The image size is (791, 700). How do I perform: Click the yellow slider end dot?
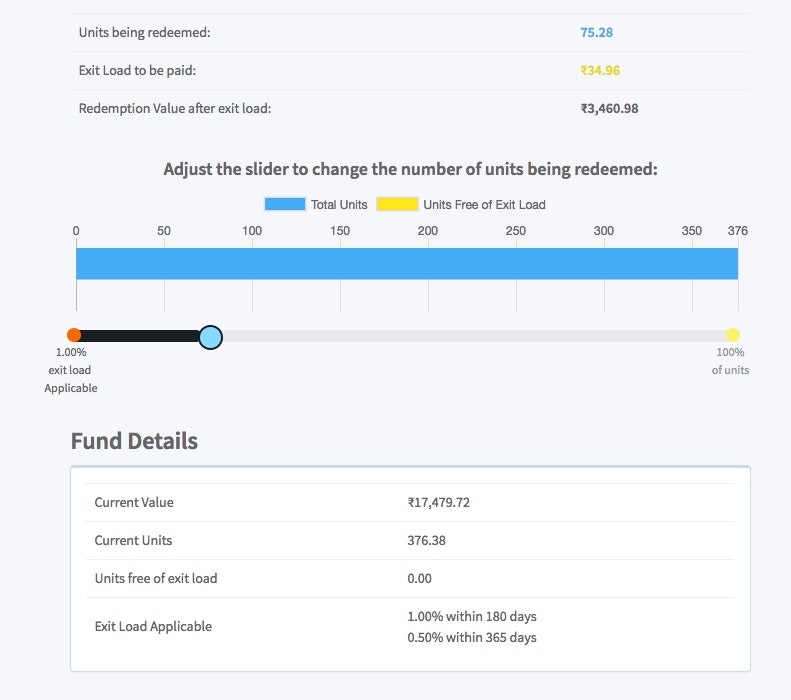point(732,335)
